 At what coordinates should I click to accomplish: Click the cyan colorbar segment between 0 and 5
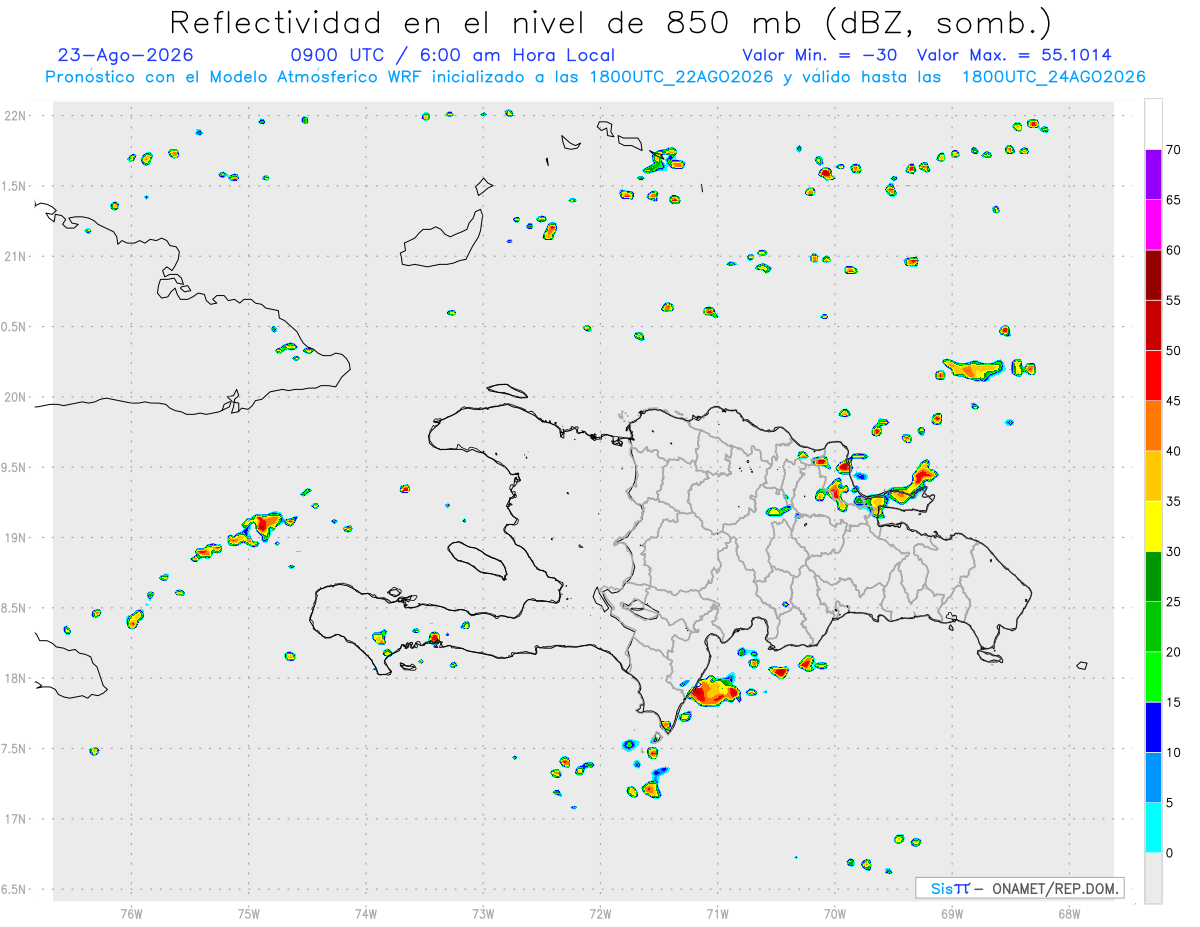1153,828
